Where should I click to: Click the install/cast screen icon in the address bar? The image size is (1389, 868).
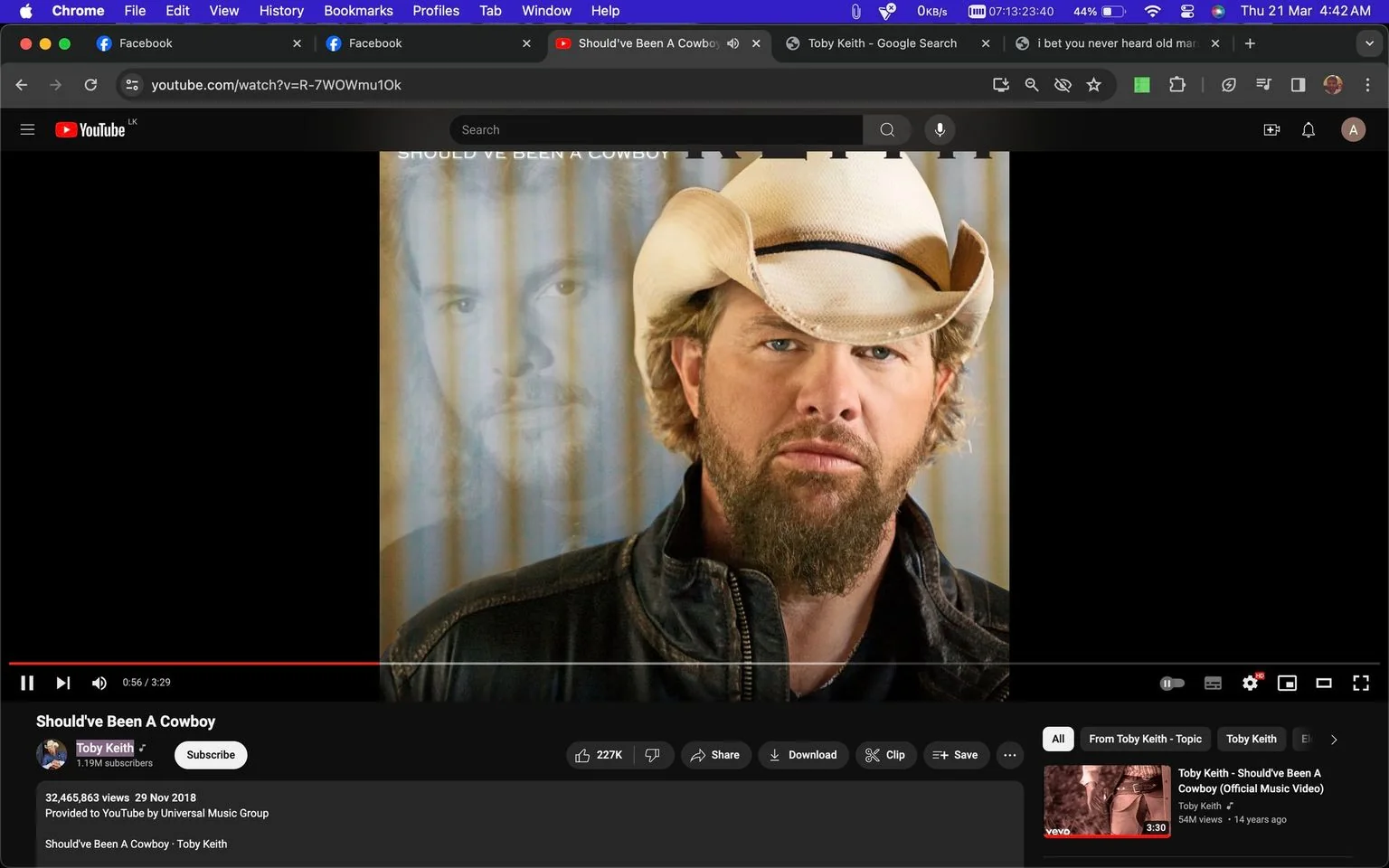[x=1000, y=85]
